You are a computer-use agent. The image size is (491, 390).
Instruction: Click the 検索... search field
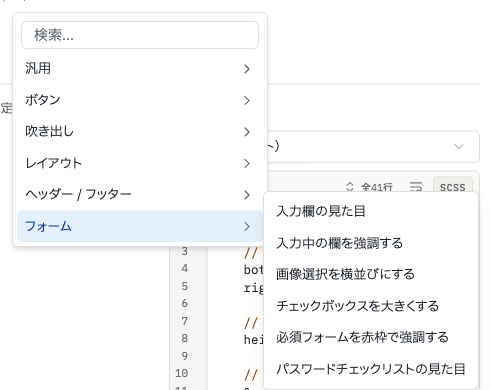140,35
